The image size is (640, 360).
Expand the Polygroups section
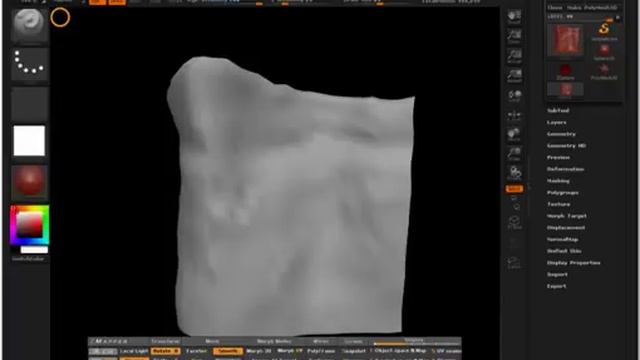coord(562,193)
